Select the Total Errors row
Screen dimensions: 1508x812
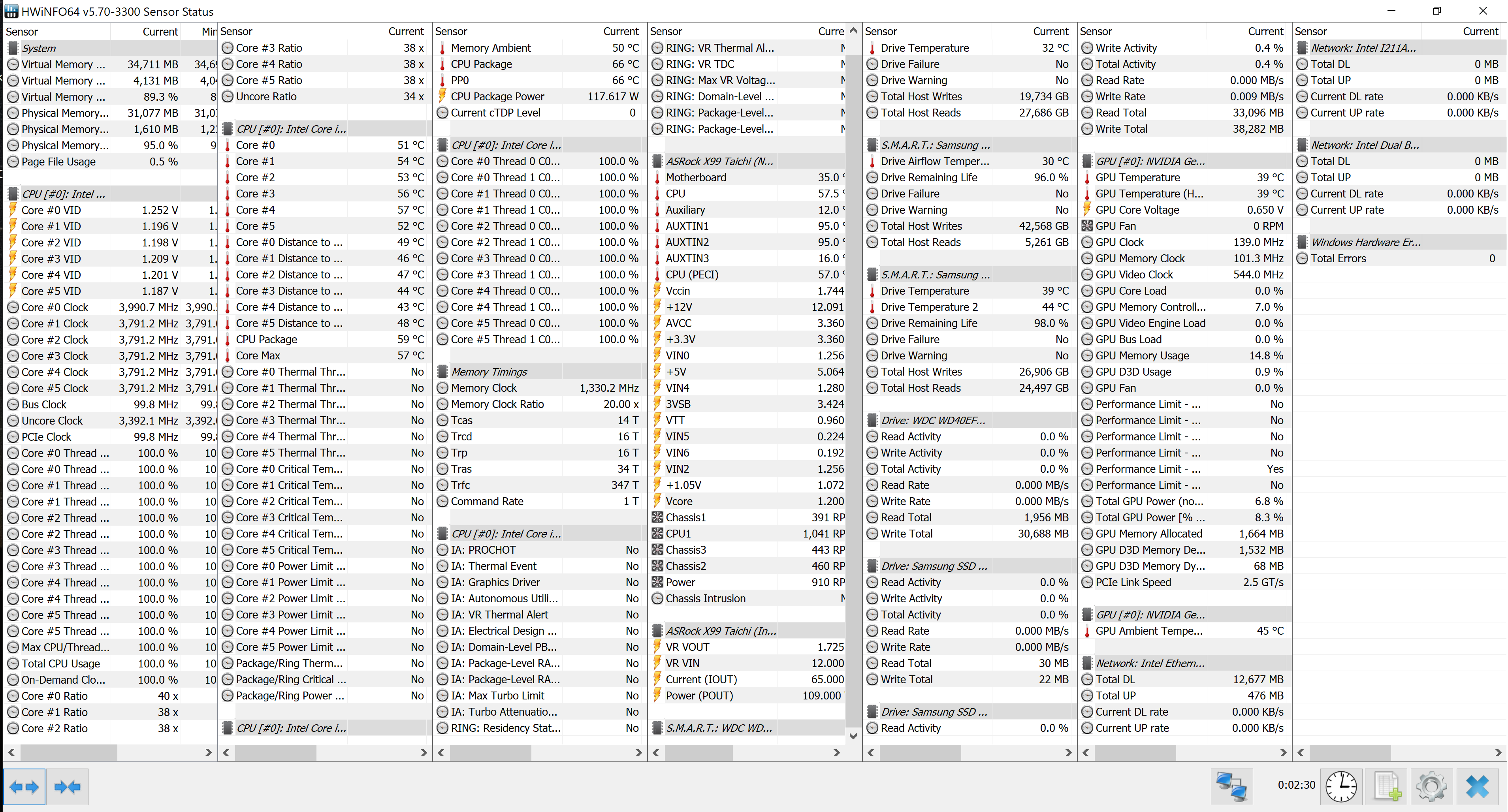click(1338, 259)
